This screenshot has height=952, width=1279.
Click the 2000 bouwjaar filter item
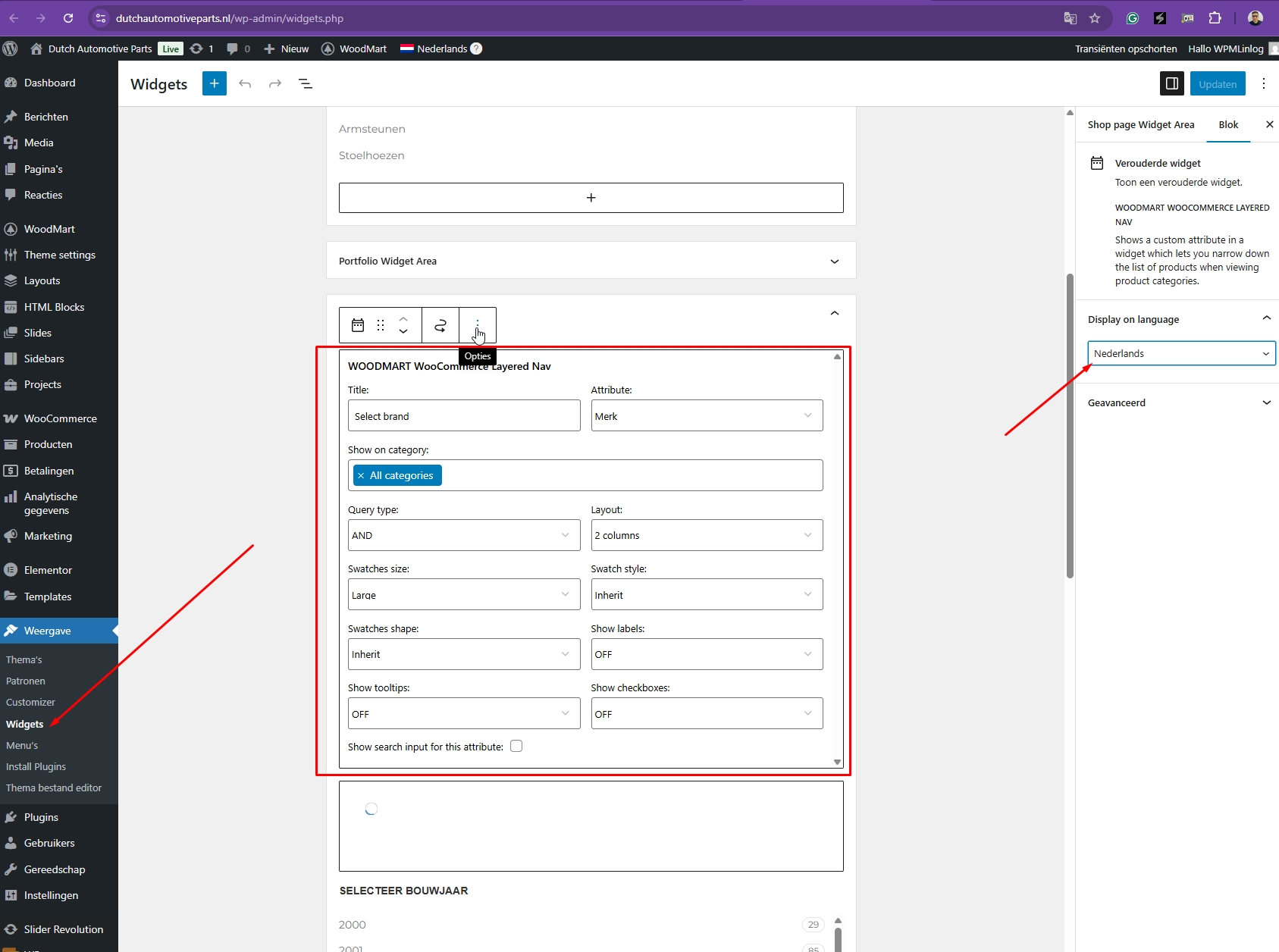click(353, 924)
